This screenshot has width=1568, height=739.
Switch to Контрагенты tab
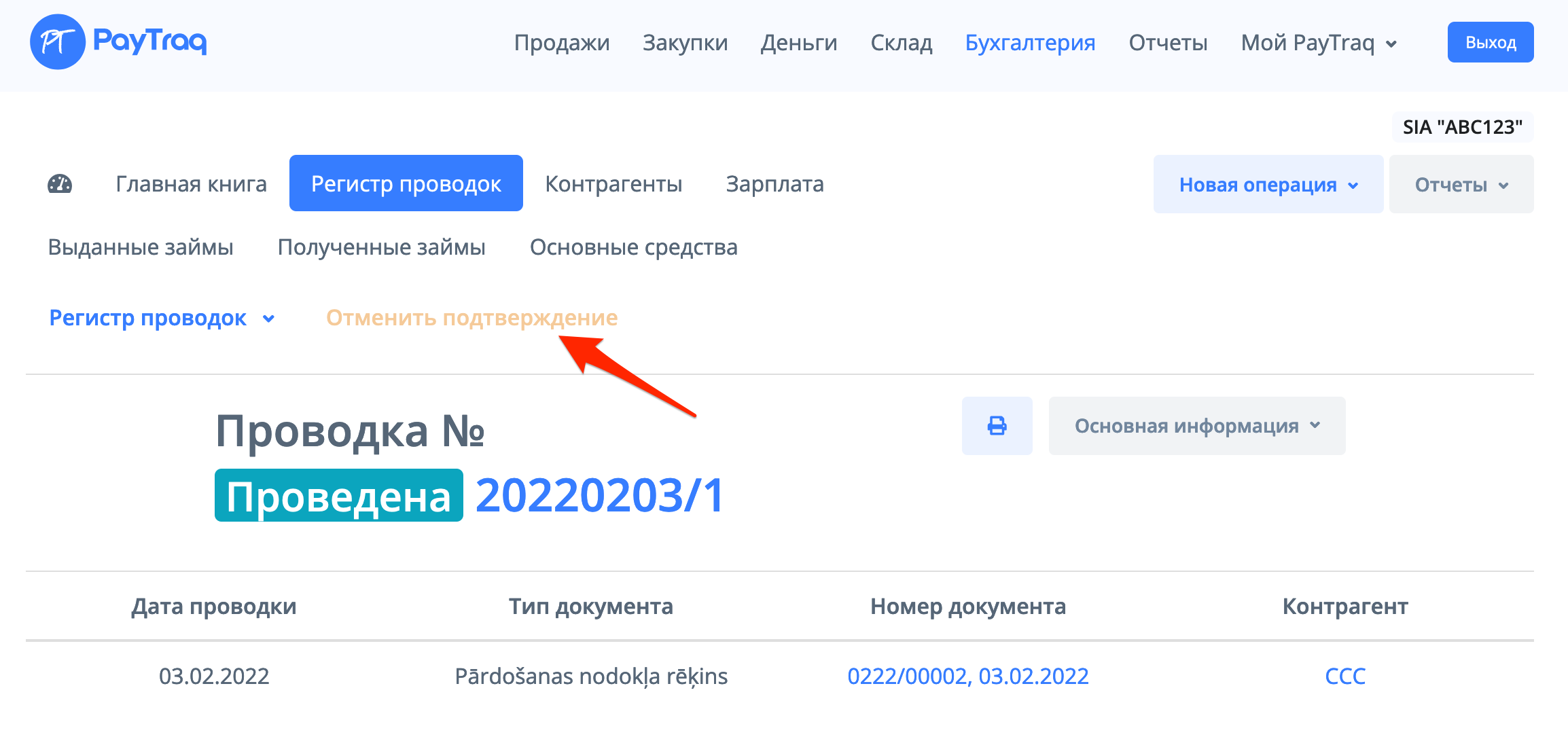(613, 184)
